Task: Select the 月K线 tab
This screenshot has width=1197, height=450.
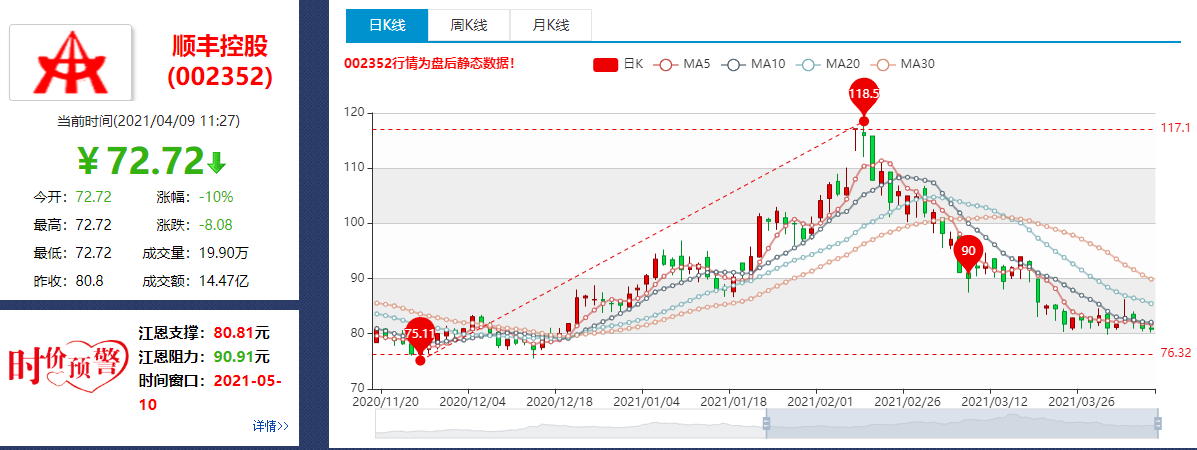Action: 550,25
